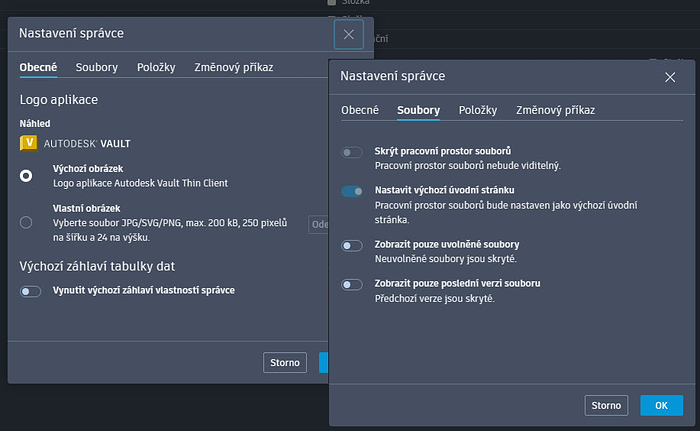Select Změnový příkaz tab in front dialog
This screenshot has width=700, height=431.
(555, 110)
